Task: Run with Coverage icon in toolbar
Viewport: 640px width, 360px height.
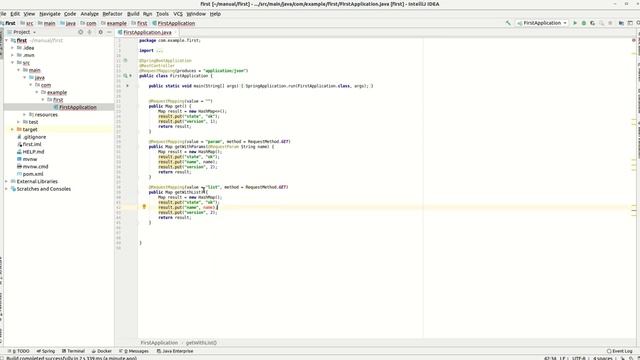Action: point(593,23)
